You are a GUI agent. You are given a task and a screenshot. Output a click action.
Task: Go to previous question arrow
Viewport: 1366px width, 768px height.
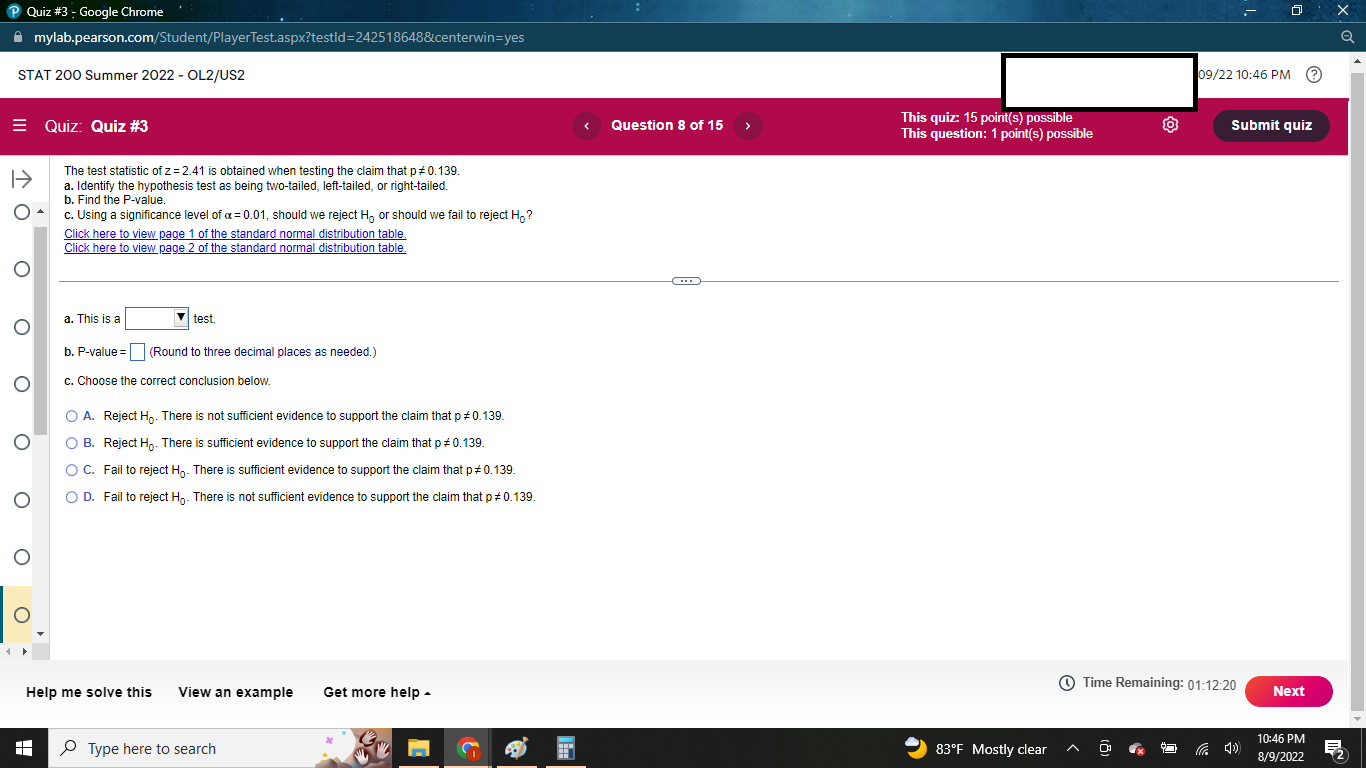586,126
